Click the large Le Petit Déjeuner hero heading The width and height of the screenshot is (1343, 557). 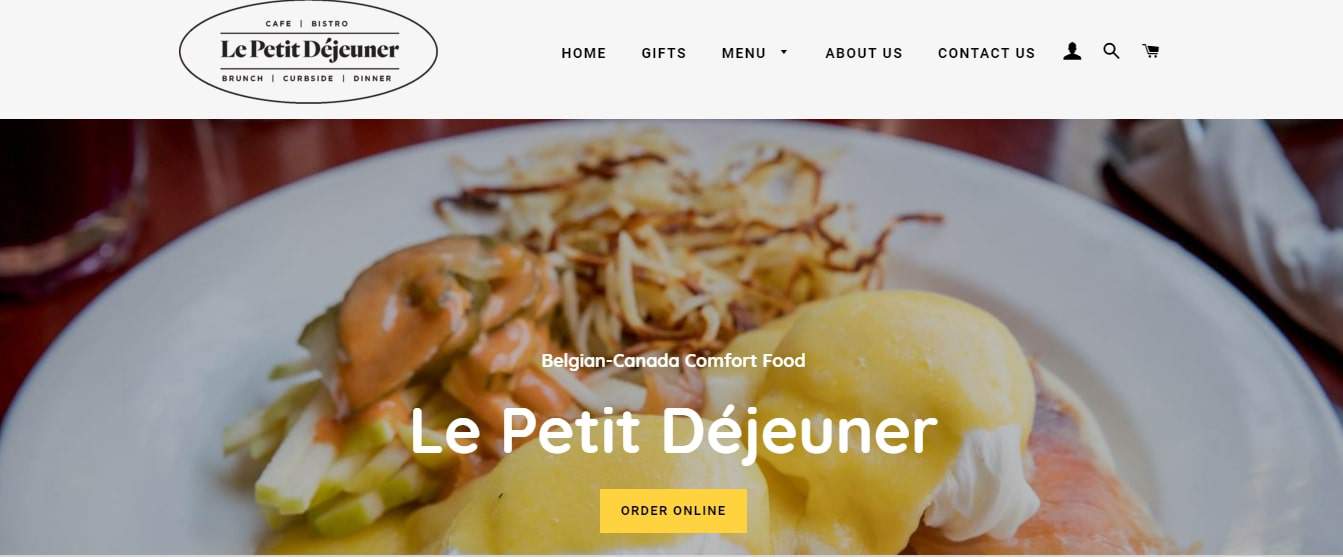[673, 432]
